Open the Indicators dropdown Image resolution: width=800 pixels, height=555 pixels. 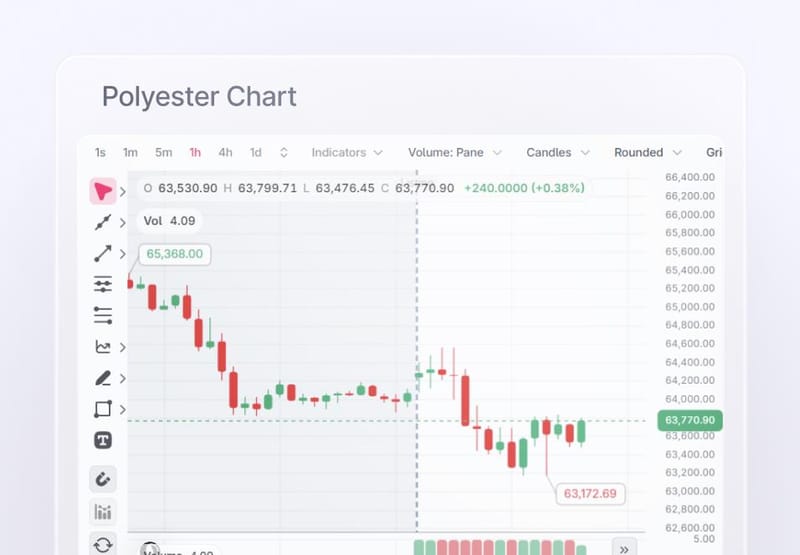347,153
